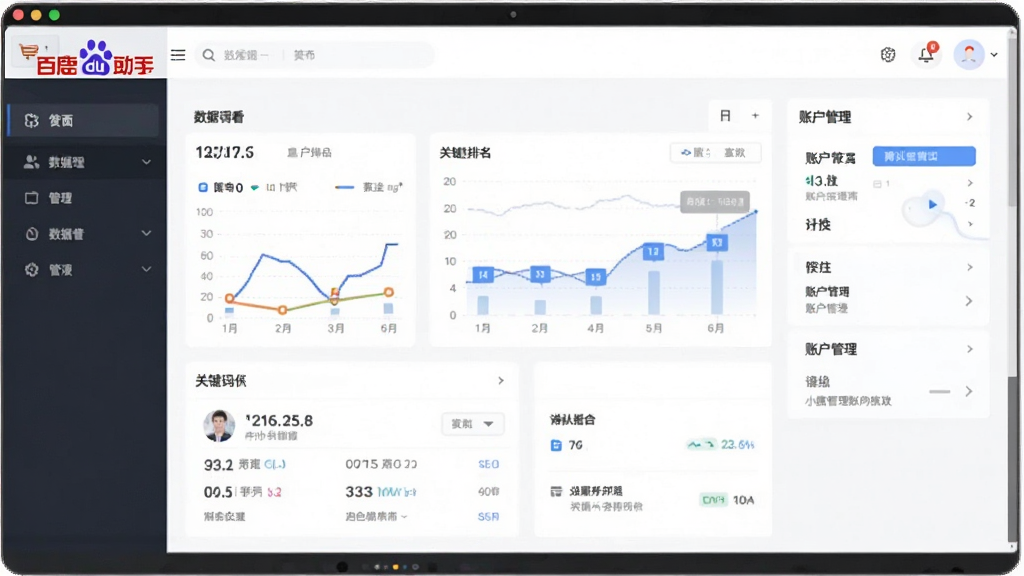Screen dimensions: 1024x576
Task: Click the green badge next to 10A
Action: 713,500
